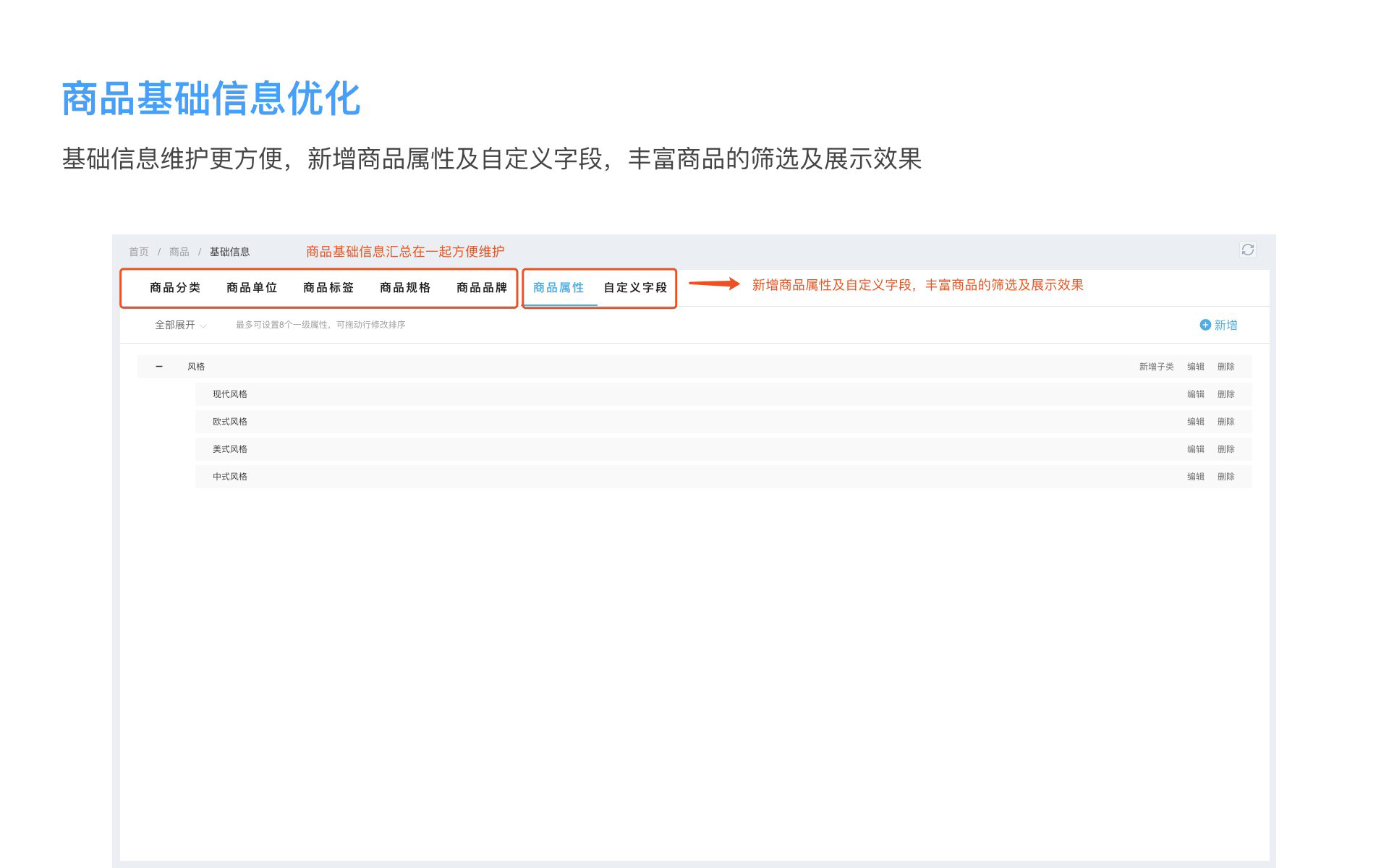Select the 商品规格 tab

(405, 288)
